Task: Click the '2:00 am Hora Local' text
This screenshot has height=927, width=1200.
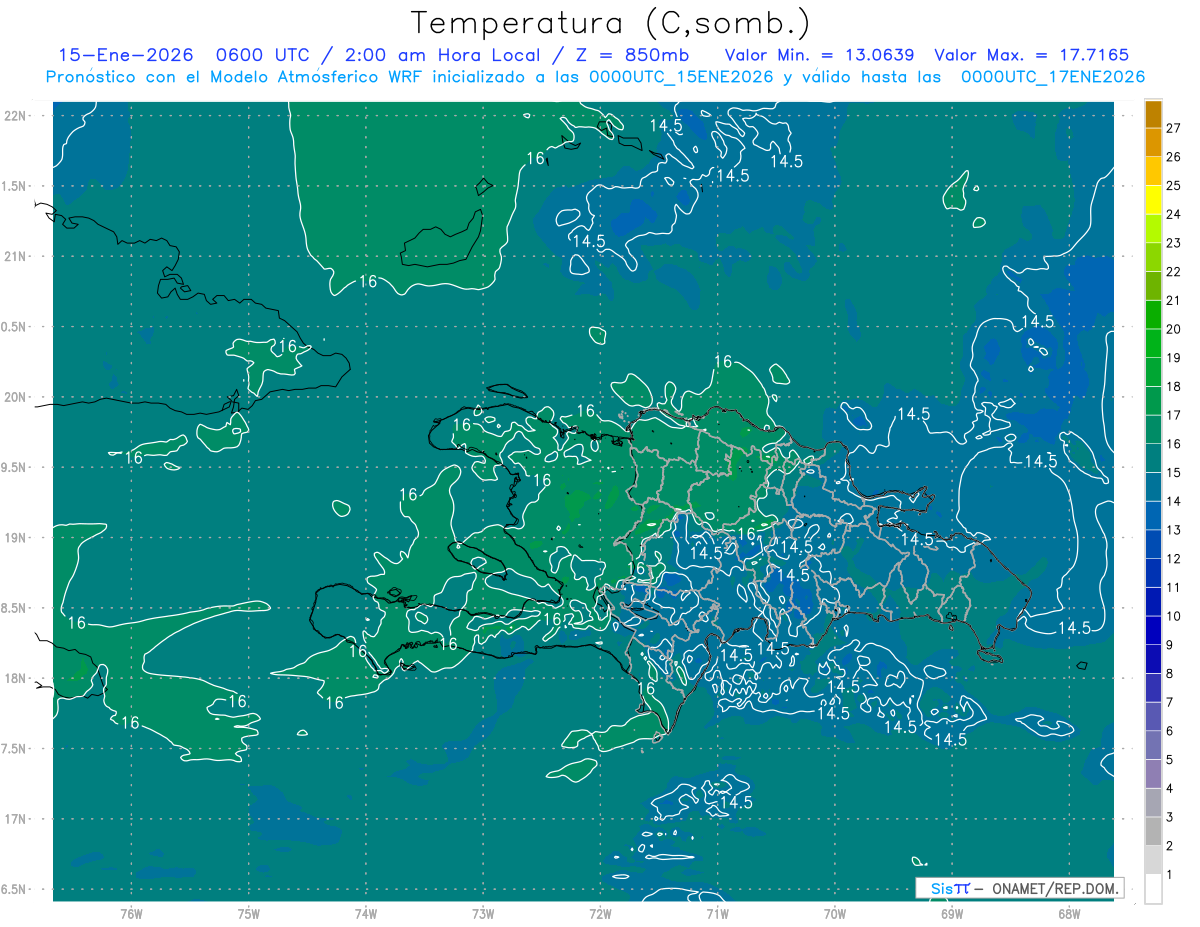Action: click(x=442, y=55)
